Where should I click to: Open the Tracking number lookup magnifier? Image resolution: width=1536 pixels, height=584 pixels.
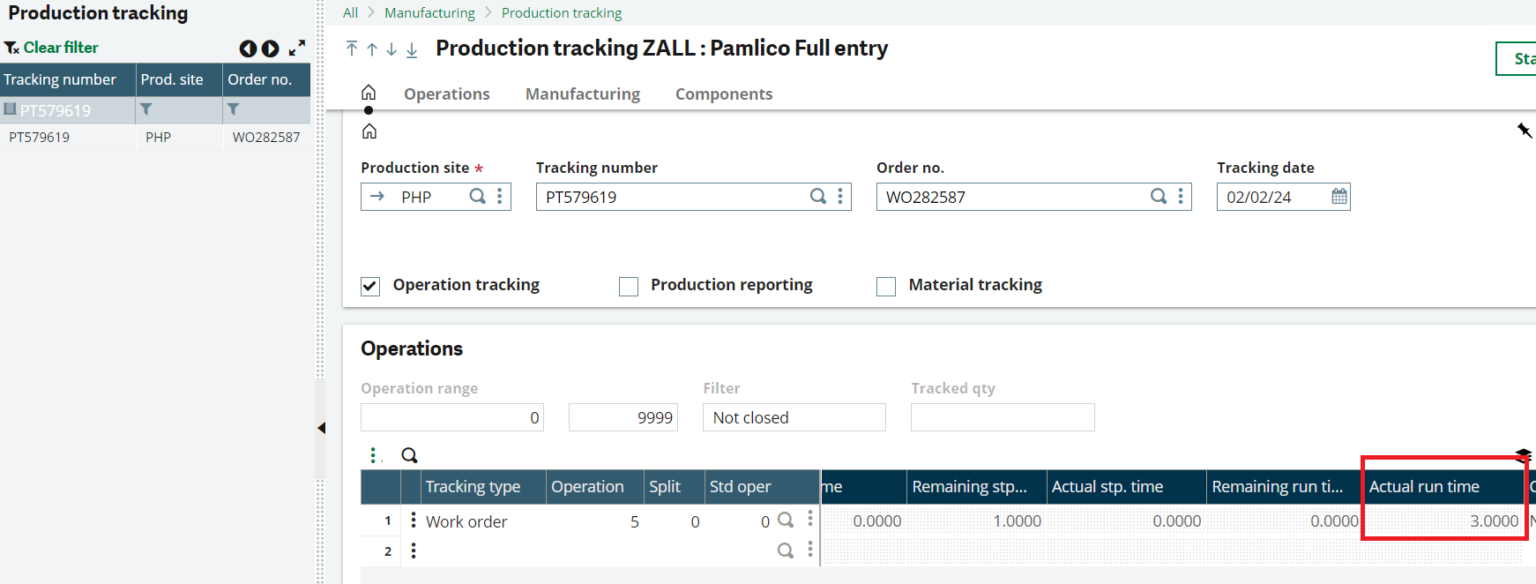click(x=818, y=196)
